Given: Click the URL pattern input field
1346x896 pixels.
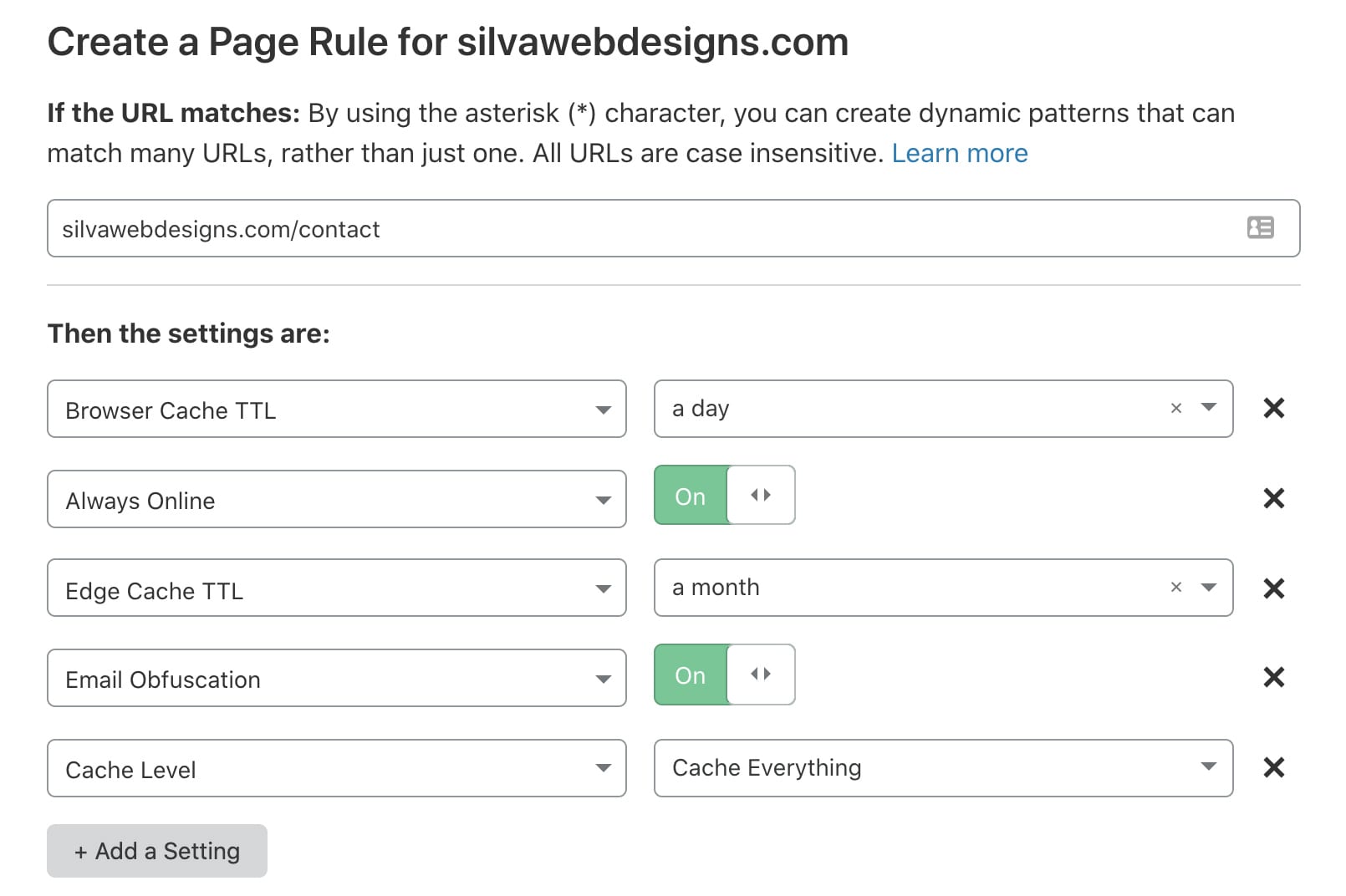Looking at the screenshot, I should (674, 228).
